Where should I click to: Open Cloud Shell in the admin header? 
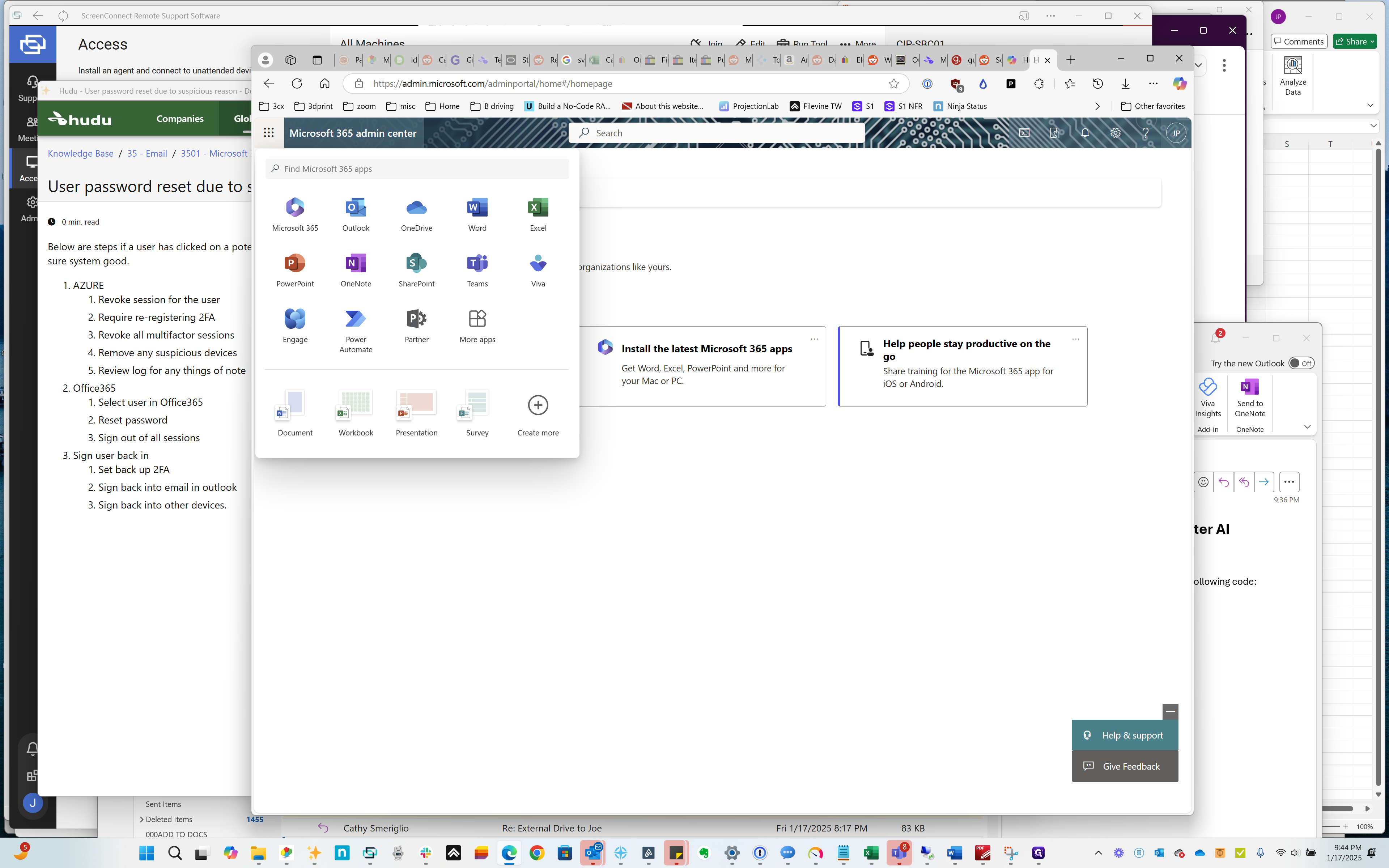pos(1024,133)
